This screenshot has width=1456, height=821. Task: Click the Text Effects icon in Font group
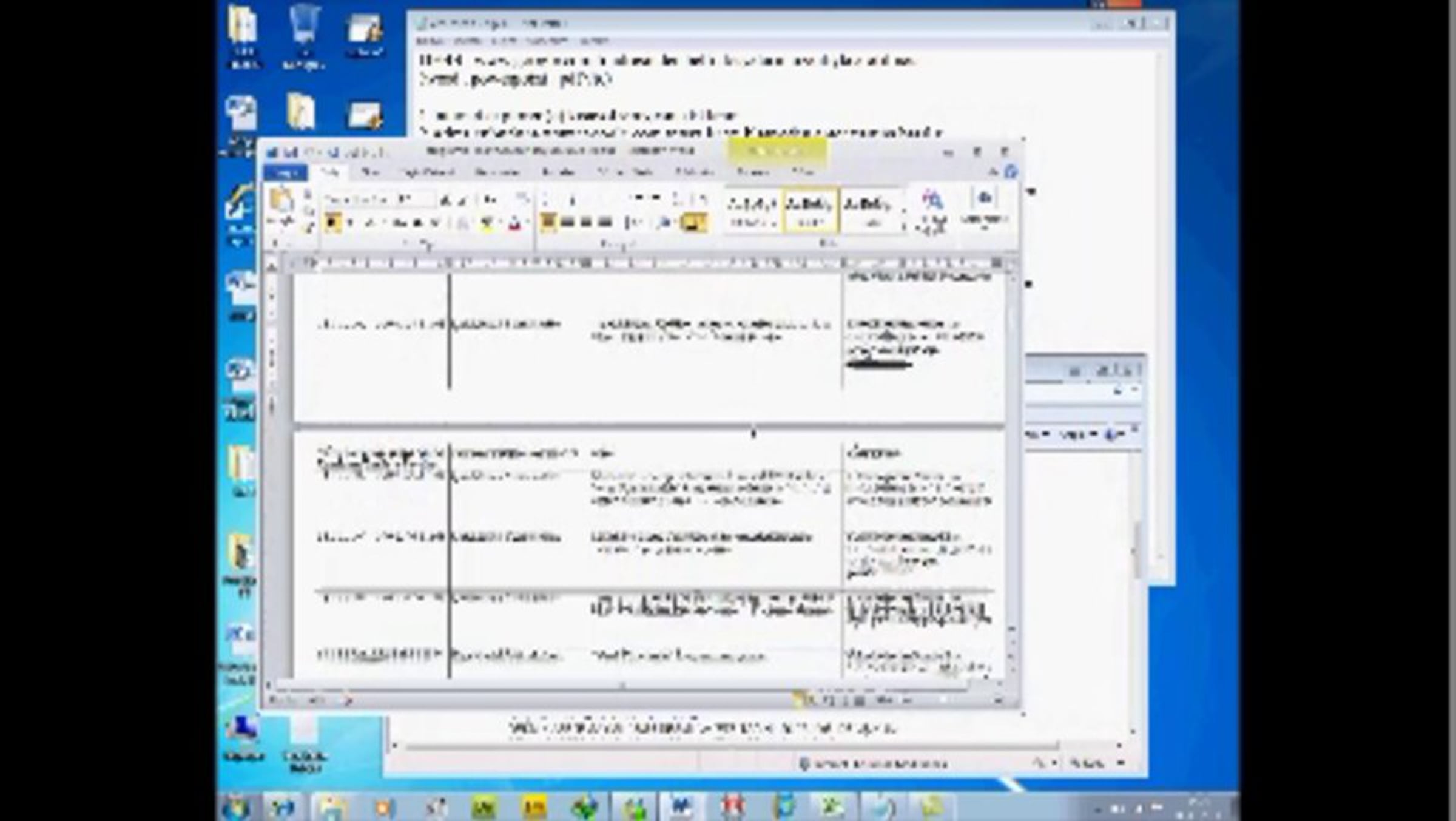[462, 223]
